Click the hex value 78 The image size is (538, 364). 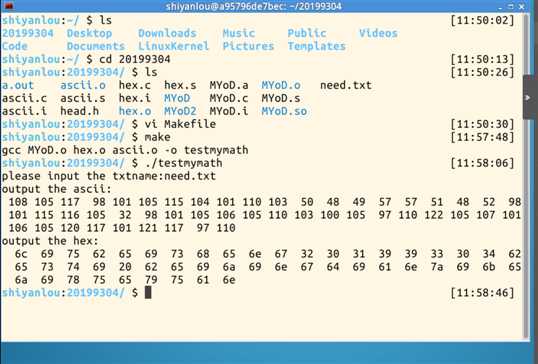pos(73,280)
